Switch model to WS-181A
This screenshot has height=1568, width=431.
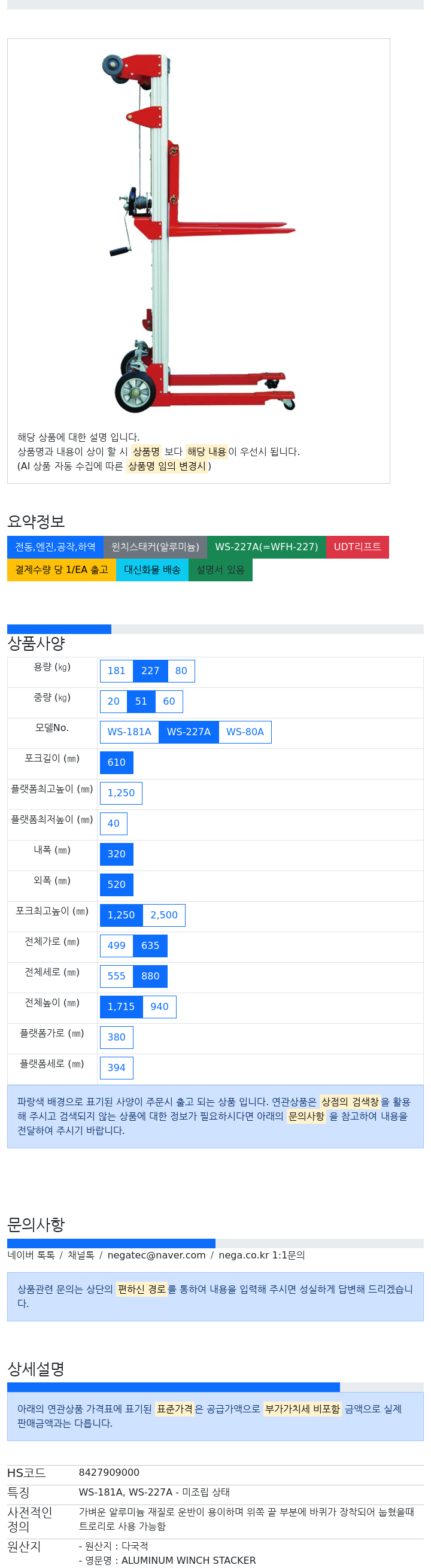coord(129,732)
